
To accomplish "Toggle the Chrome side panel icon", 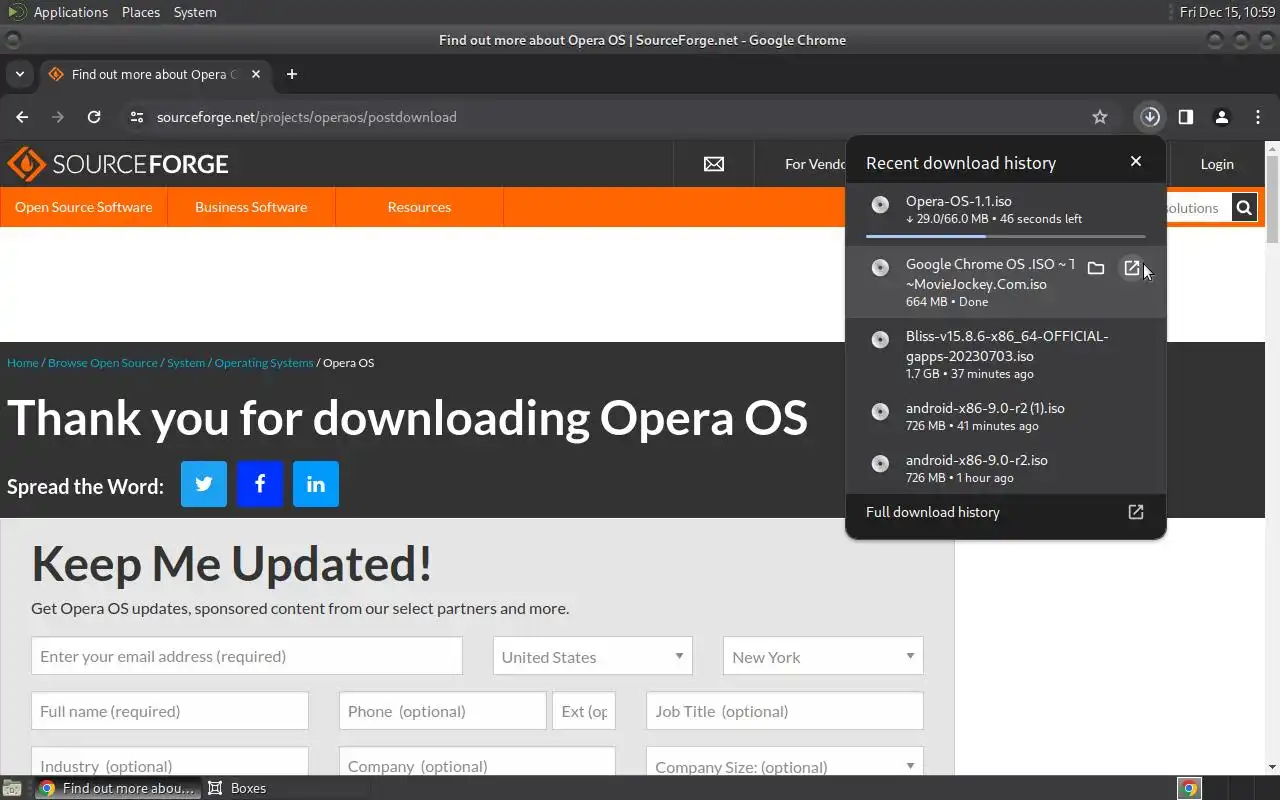I will point(1186,117).
